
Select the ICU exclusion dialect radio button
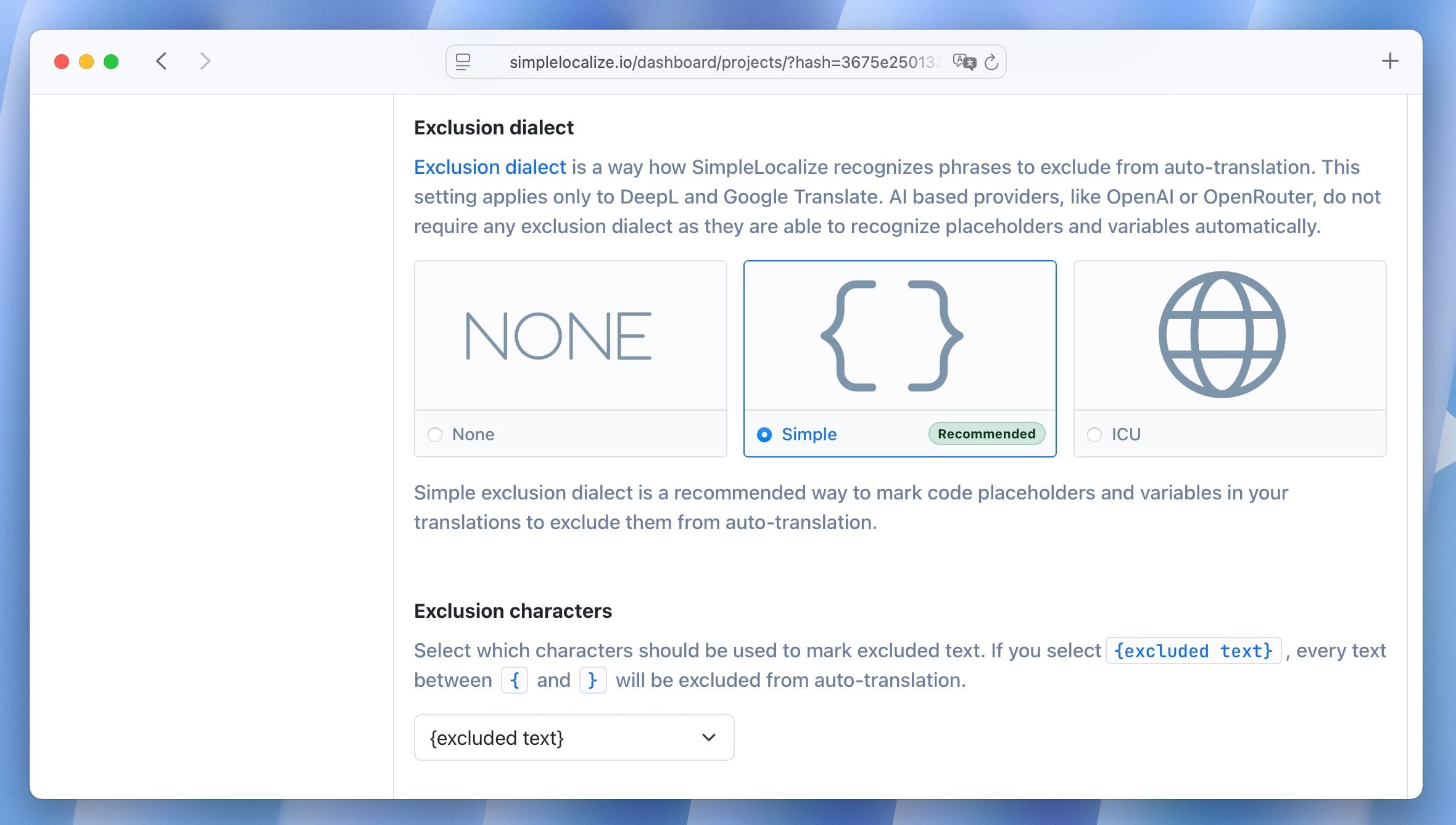(1094, 434)
